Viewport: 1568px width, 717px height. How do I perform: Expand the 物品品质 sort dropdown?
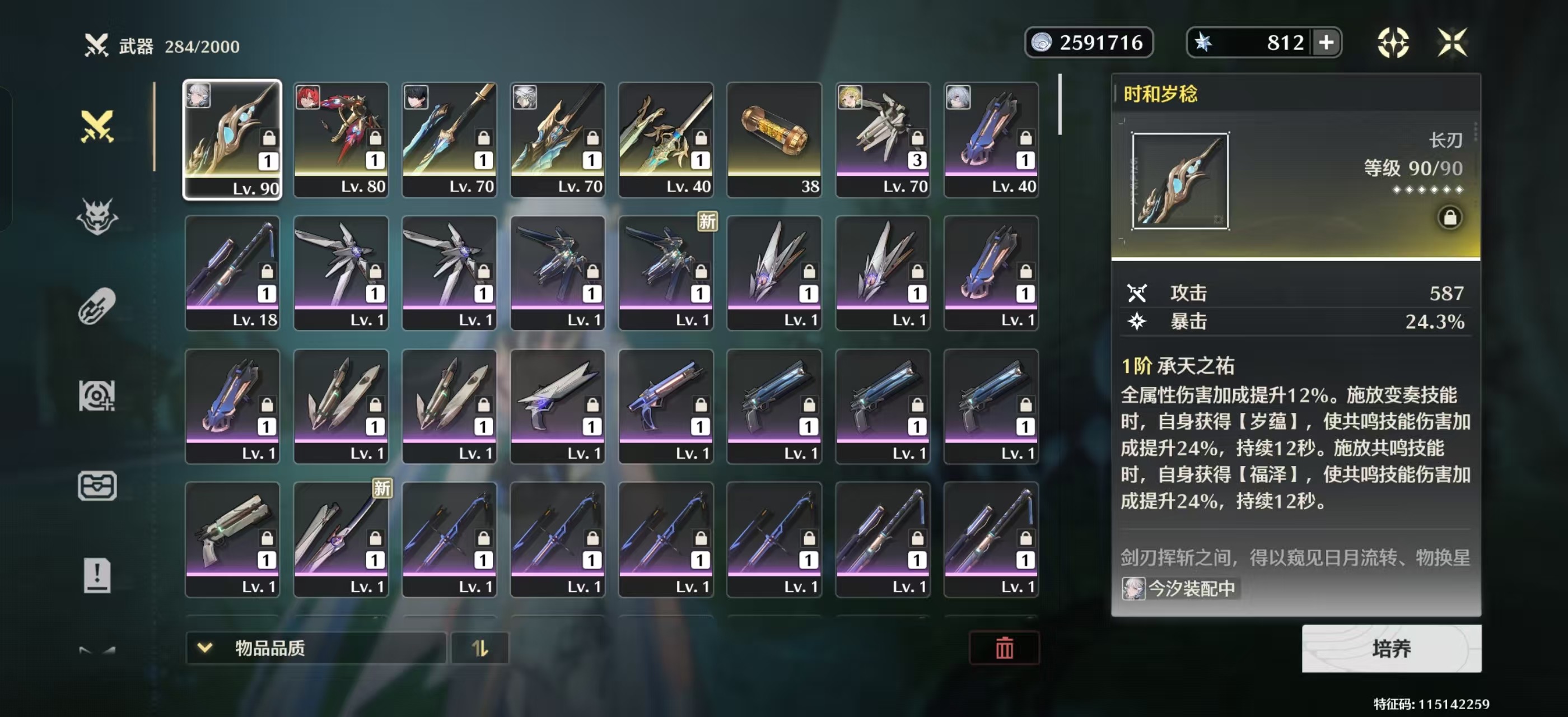[316, 648]
